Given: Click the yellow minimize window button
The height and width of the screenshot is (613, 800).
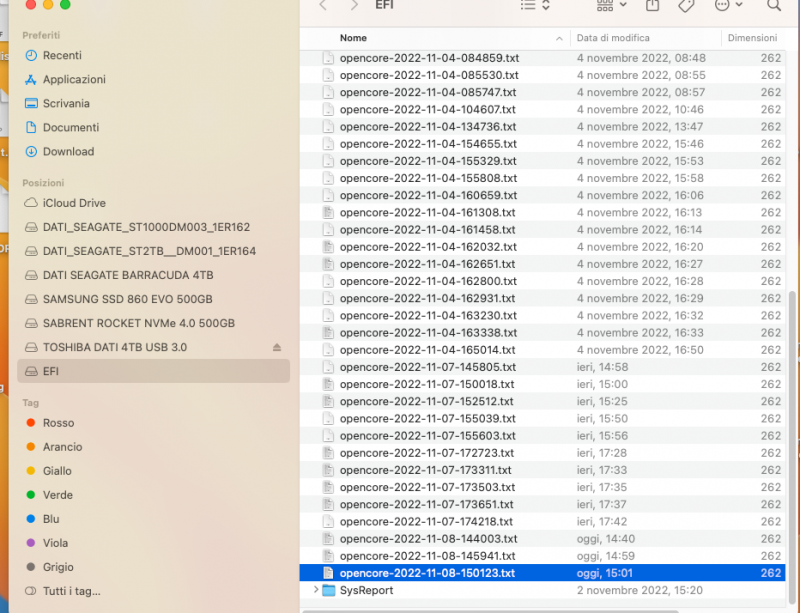Looking at the screenshot, I should [48, 4].
